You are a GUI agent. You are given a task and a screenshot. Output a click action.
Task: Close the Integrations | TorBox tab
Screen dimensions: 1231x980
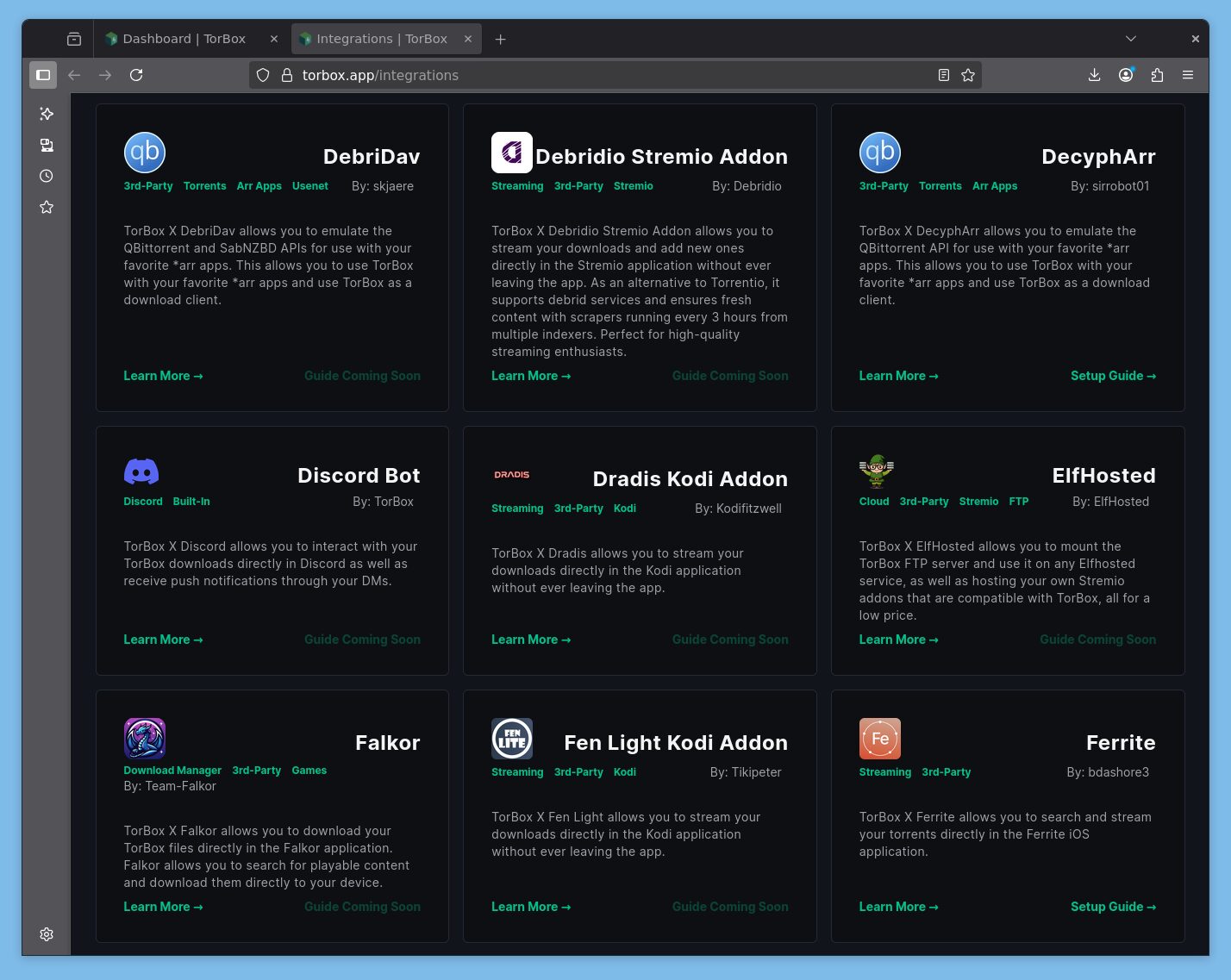[468, 39]
